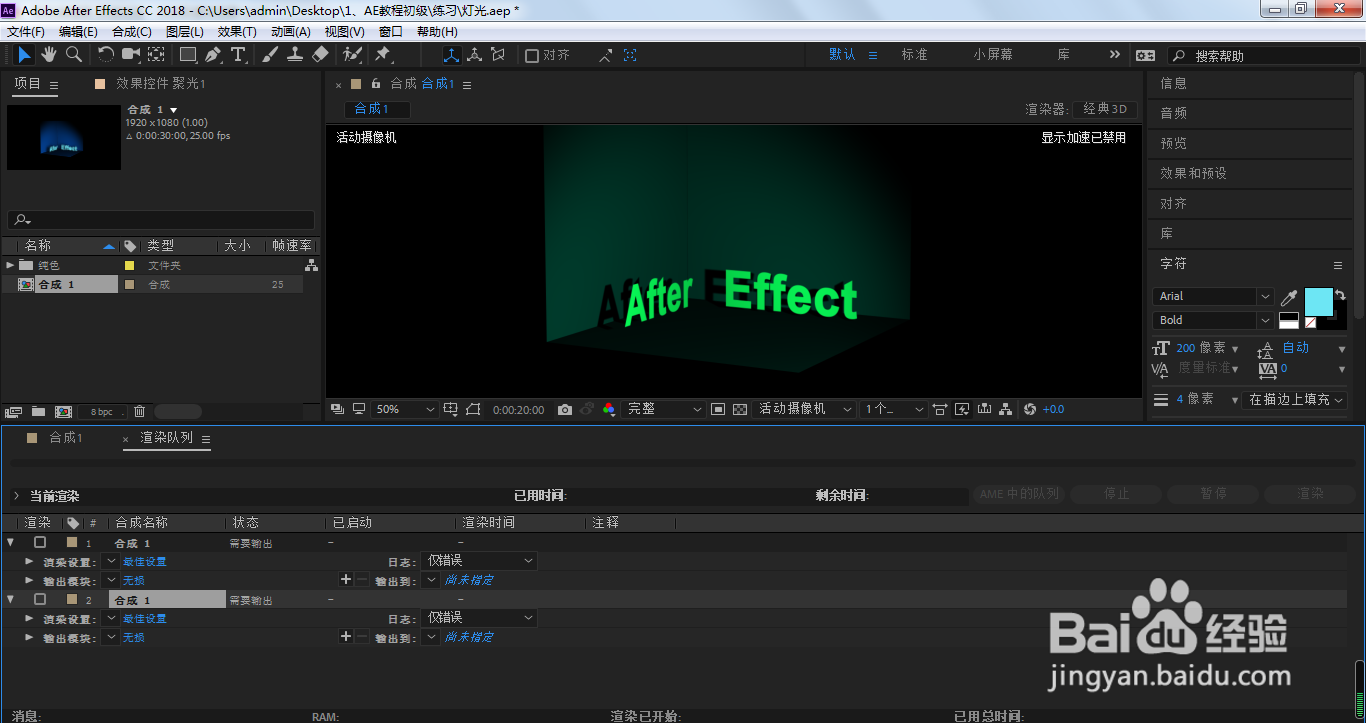Image resolution: width=1366 pixels, height=723 pixels.
Task: Click the new folder icon in Project panel
Action: click(38, 411)
